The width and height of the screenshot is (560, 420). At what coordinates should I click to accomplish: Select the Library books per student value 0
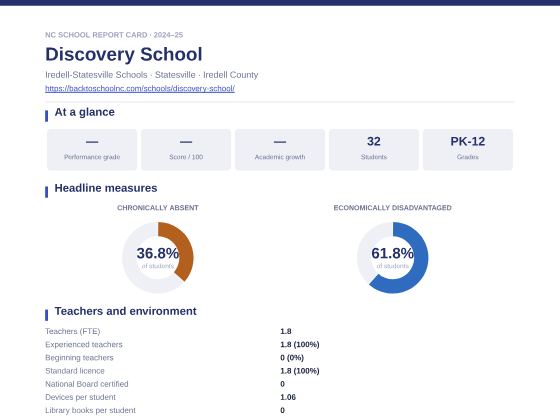pos(282,410)
